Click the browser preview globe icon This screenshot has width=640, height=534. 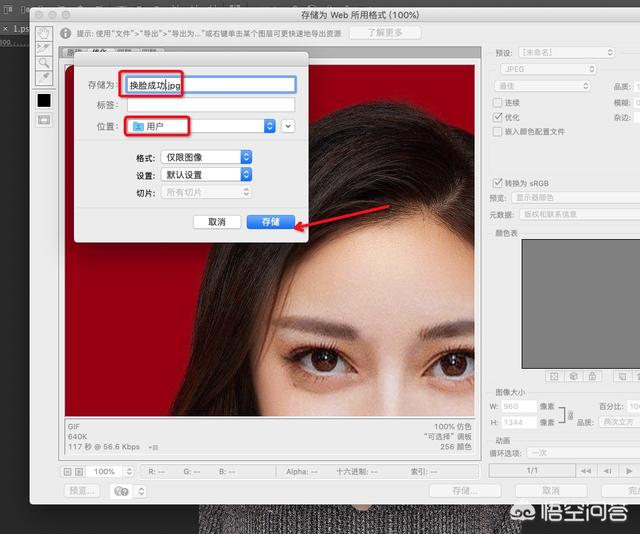click(121, 491)
